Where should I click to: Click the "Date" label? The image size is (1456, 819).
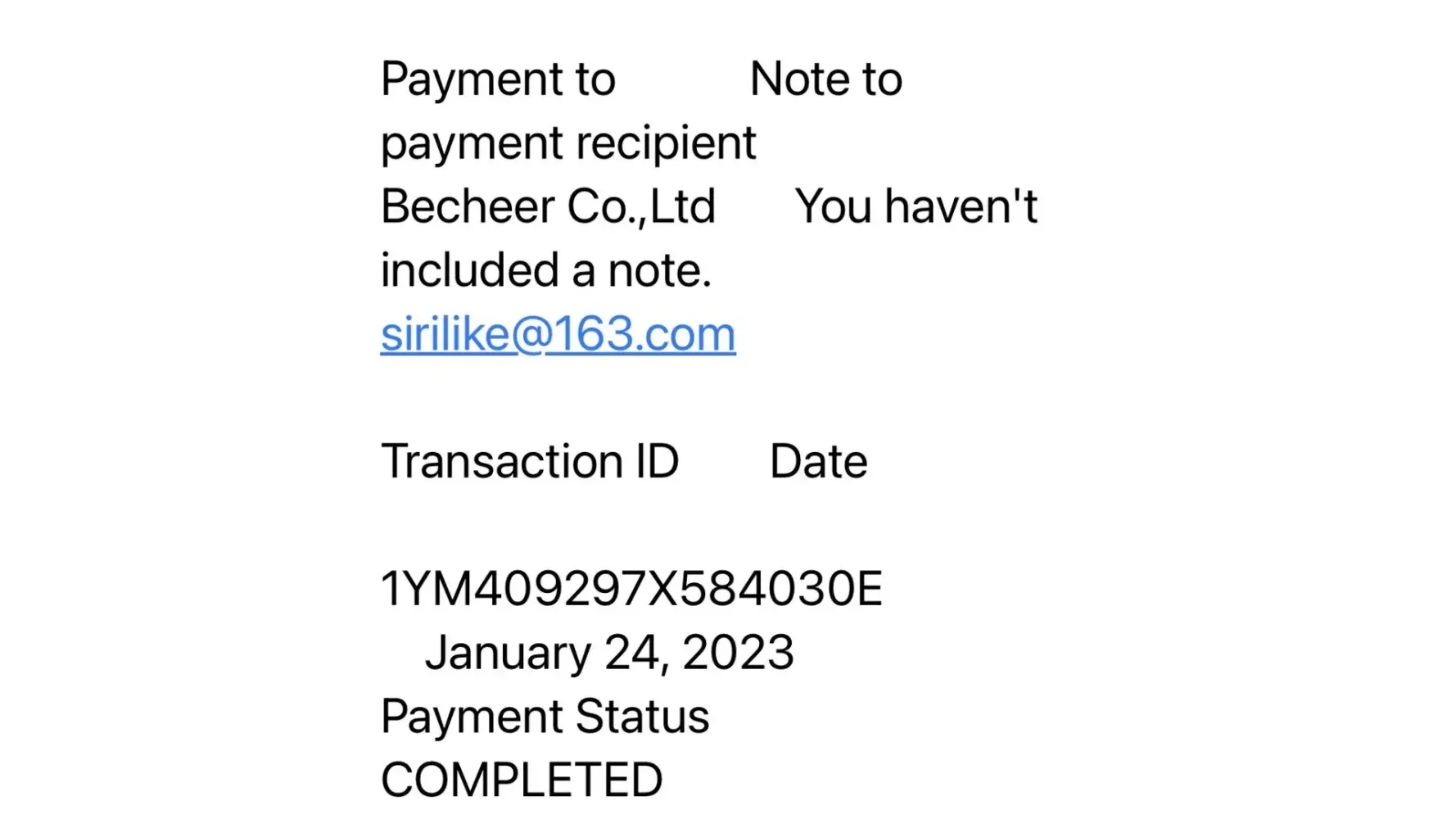[818, 461]
